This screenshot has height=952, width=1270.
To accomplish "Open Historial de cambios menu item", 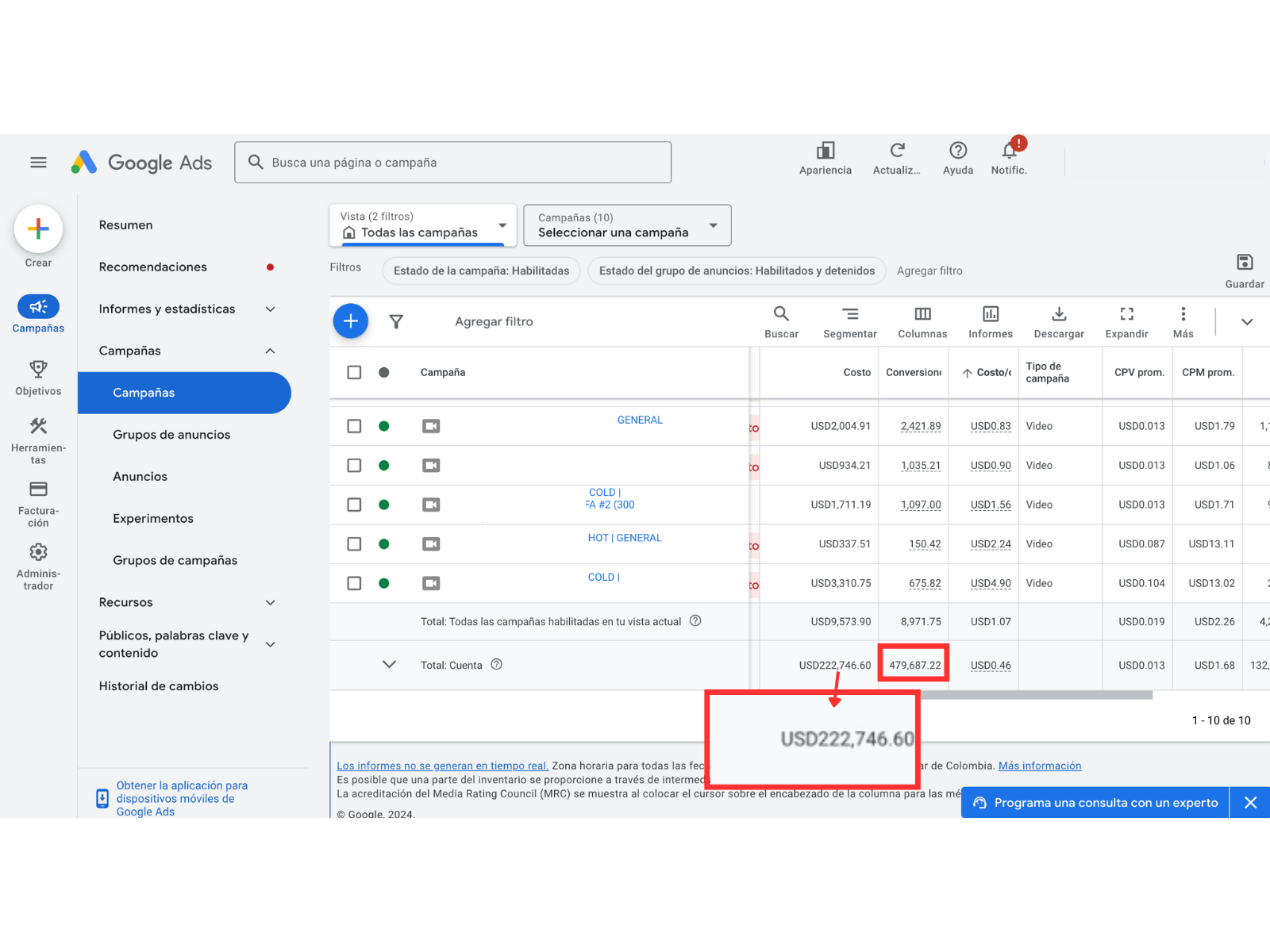I will [x=159, y=686].
